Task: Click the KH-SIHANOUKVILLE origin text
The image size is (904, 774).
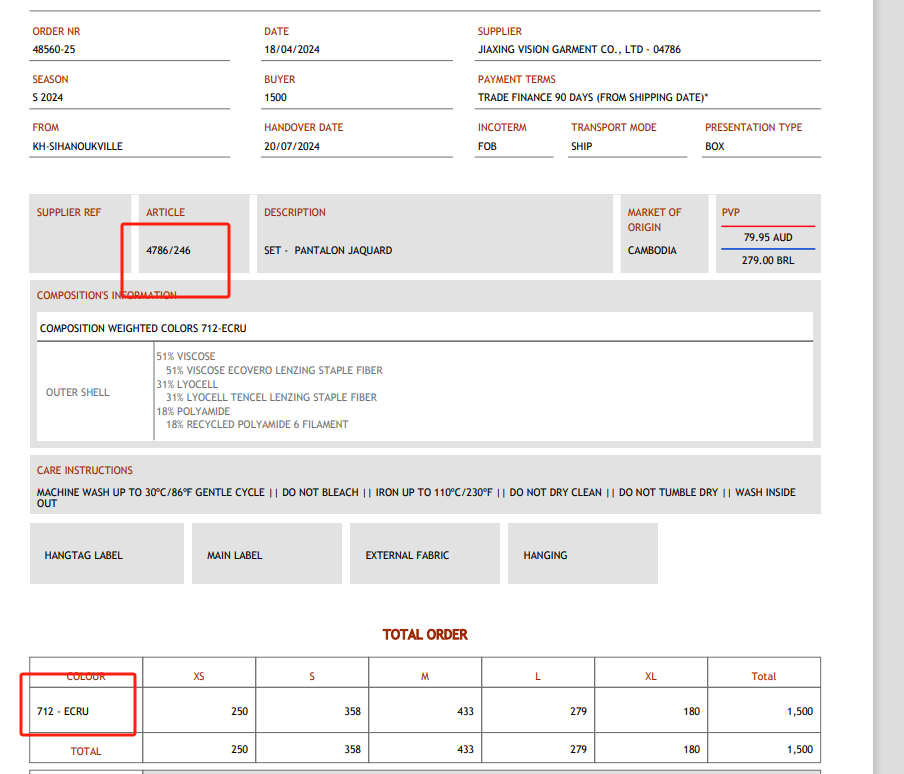Action: [78, 146]
